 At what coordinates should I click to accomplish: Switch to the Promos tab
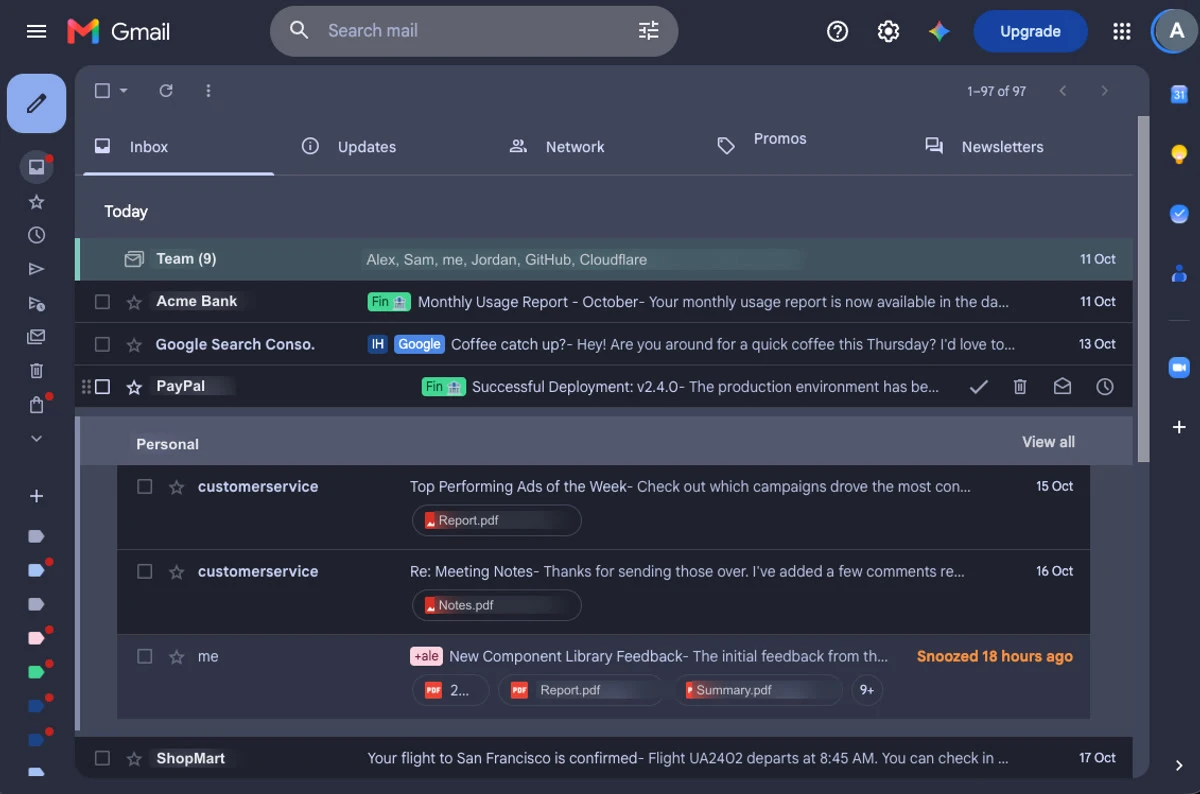click(802, 147)
